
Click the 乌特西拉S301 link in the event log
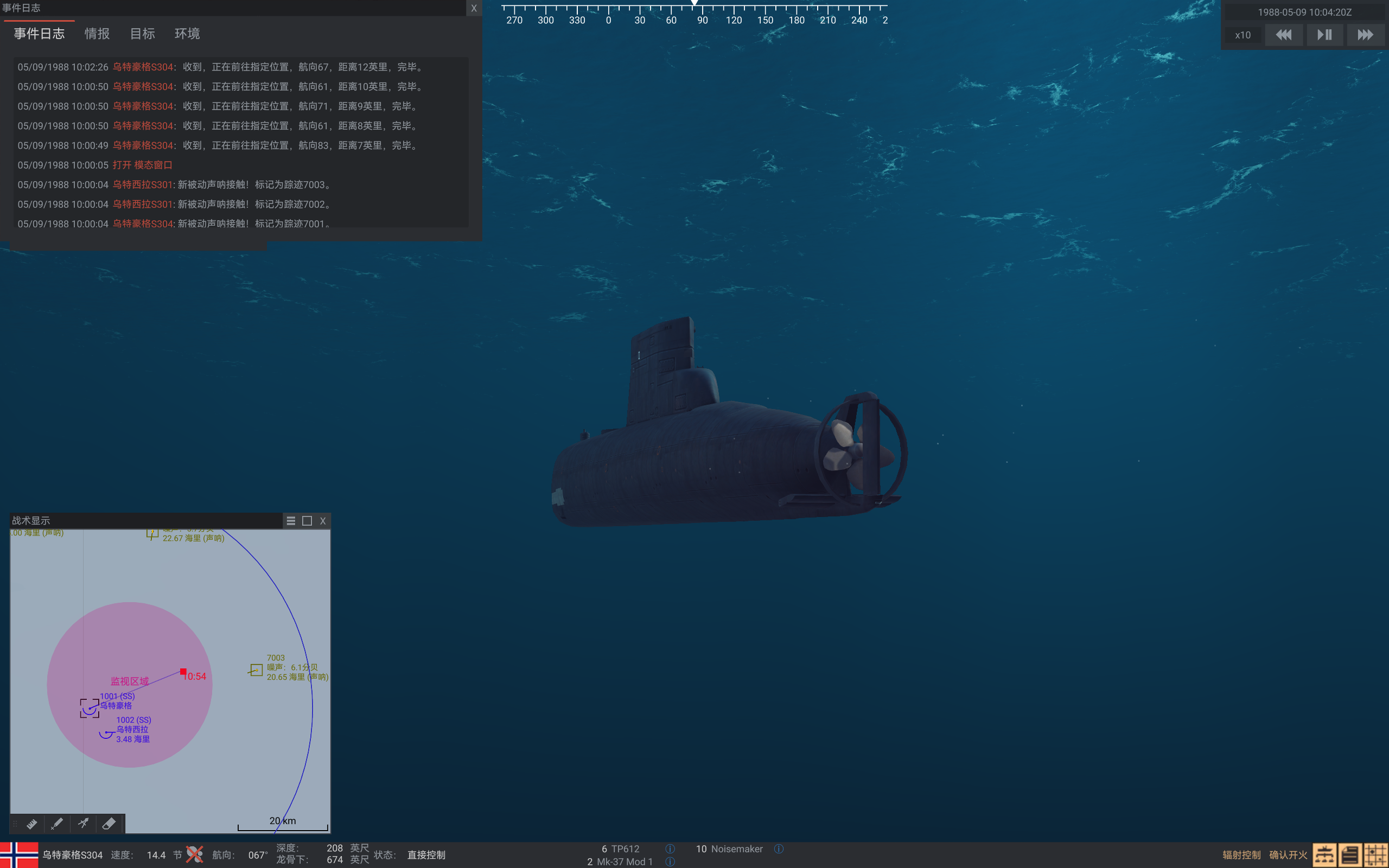tap(143, 184)
